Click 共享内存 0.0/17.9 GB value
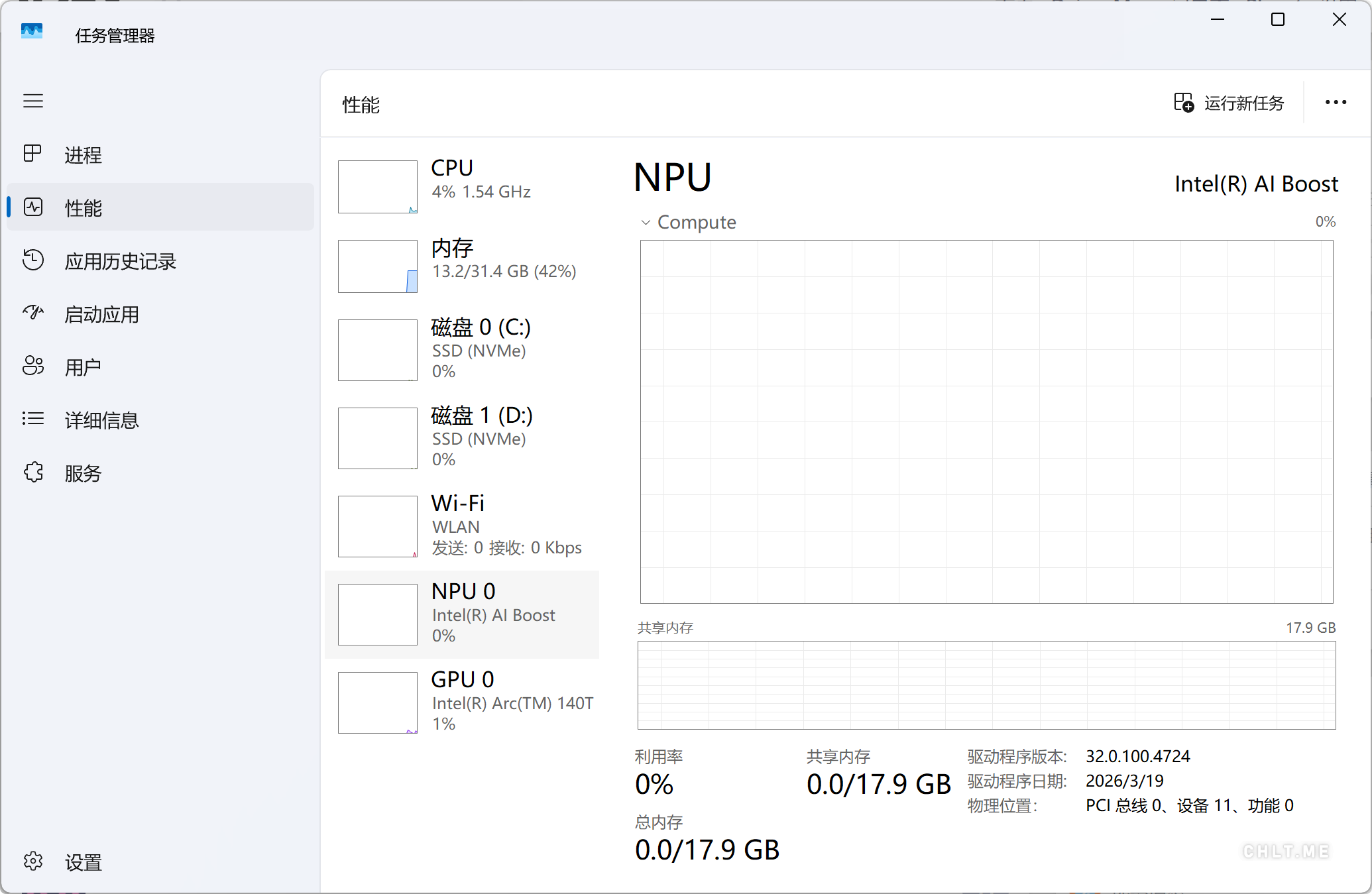 [879, 785]
